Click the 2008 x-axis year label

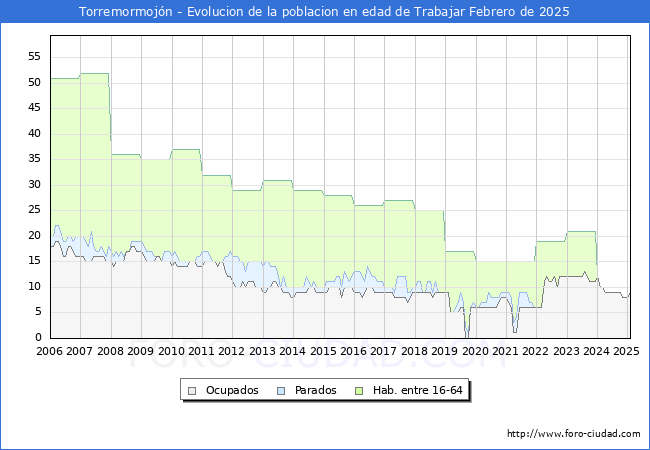[x=110, y=351]
